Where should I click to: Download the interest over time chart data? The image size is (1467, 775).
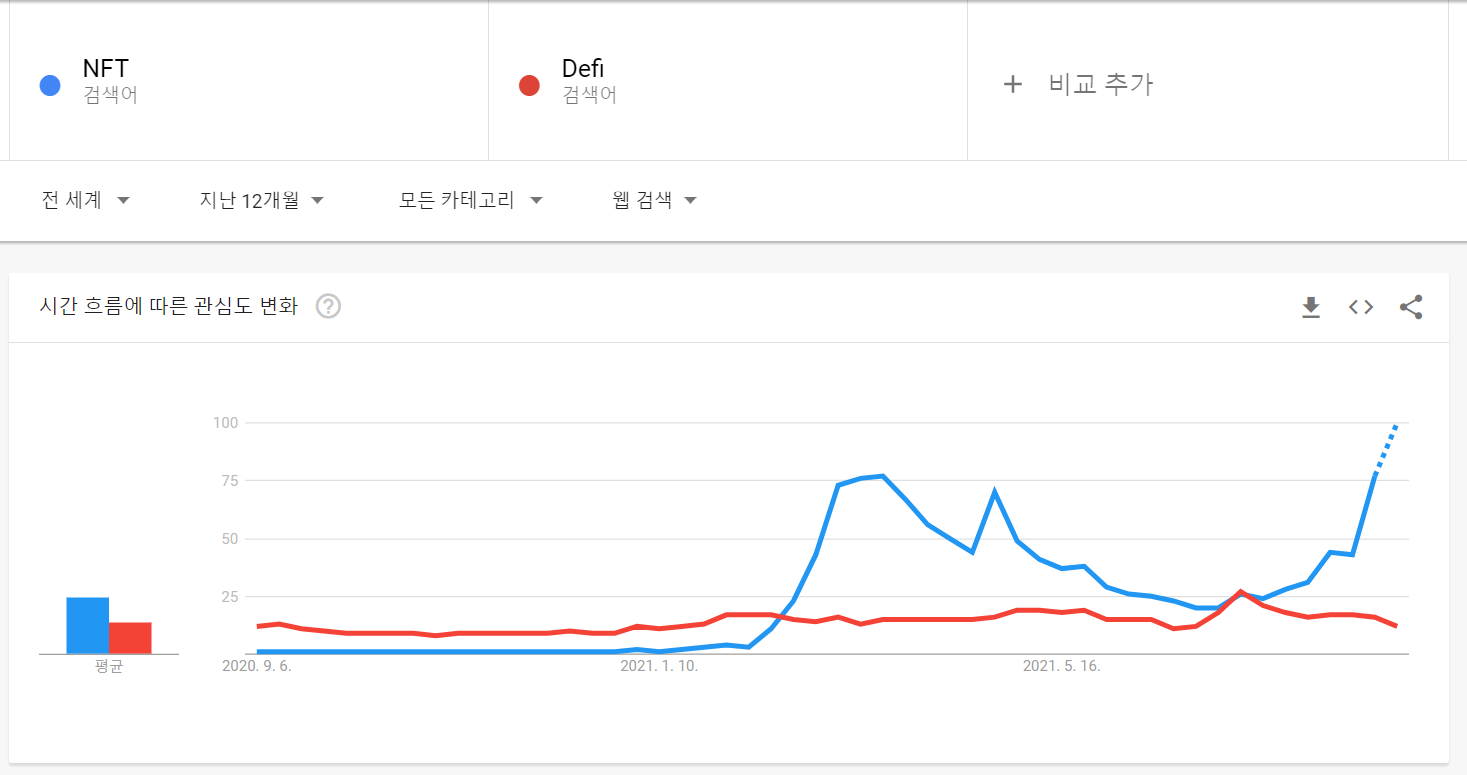[1310, 307]
